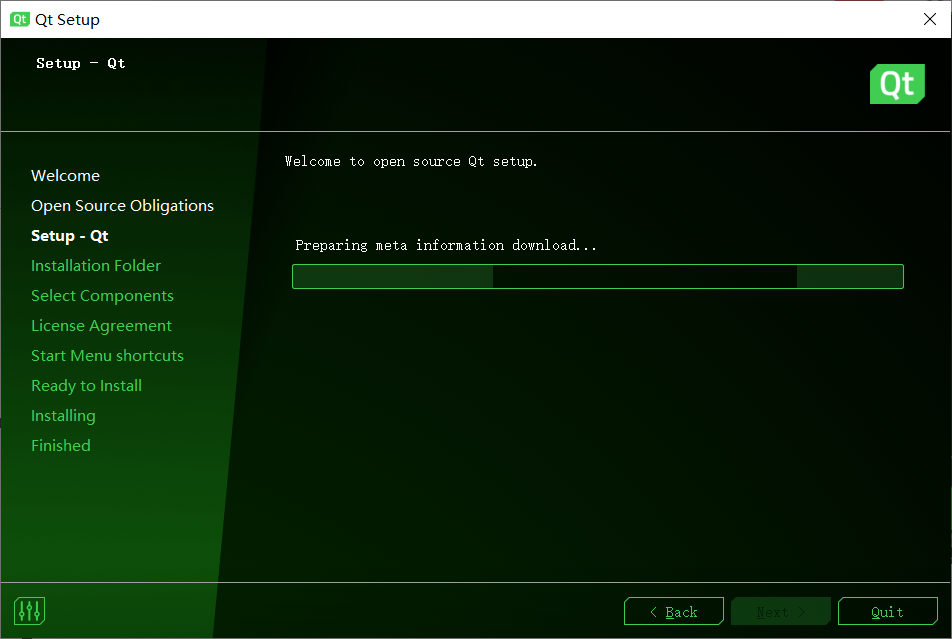Click the 'Setup - Qt' page header
952x639 pixels.
click(81, 63)
